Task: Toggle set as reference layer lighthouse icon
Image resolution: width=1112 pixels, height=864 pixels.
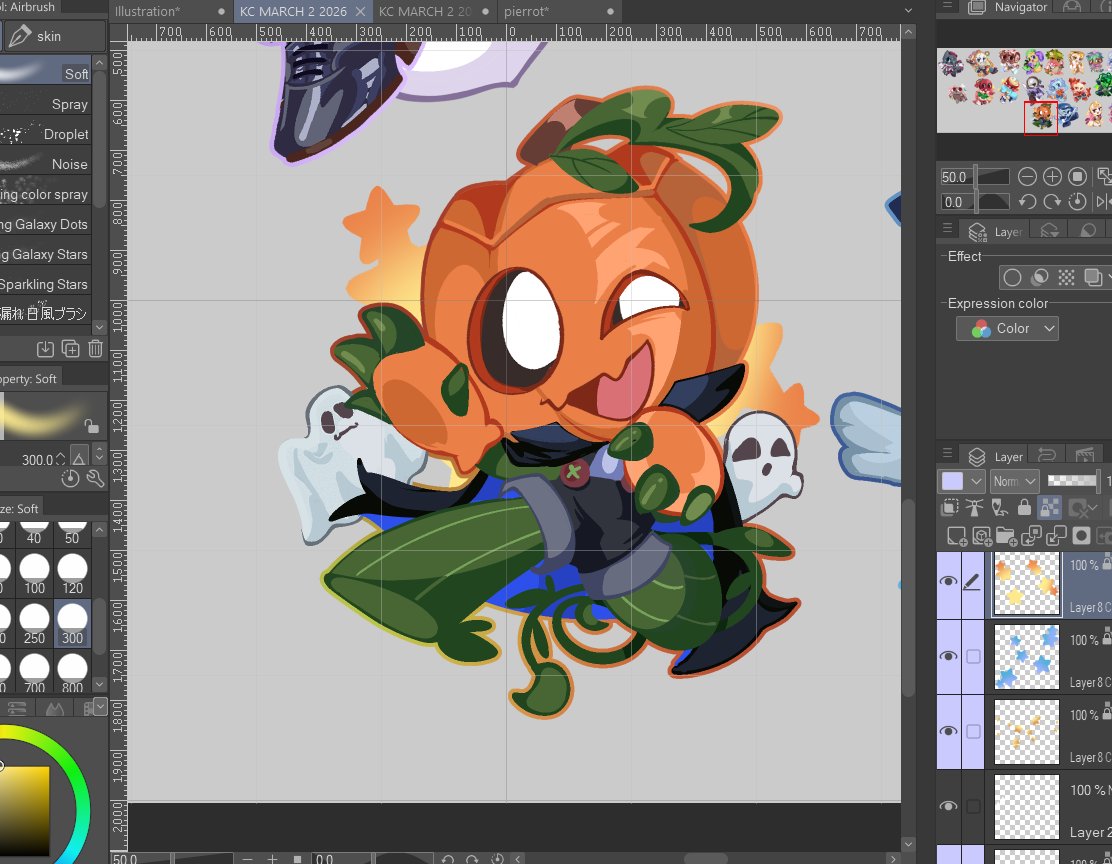Action: (974, 507)
